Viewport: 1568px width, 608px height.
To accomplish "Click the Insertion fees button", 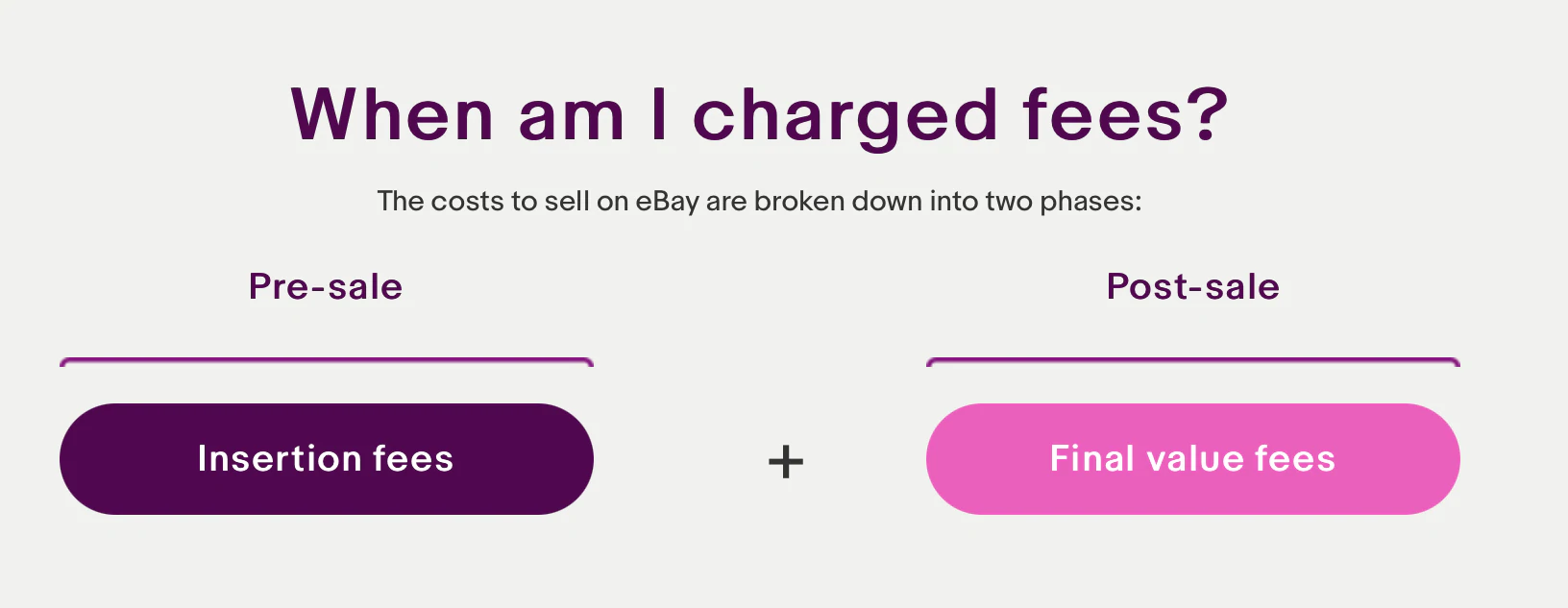I will pyautogui.click(x=326, y=459).
